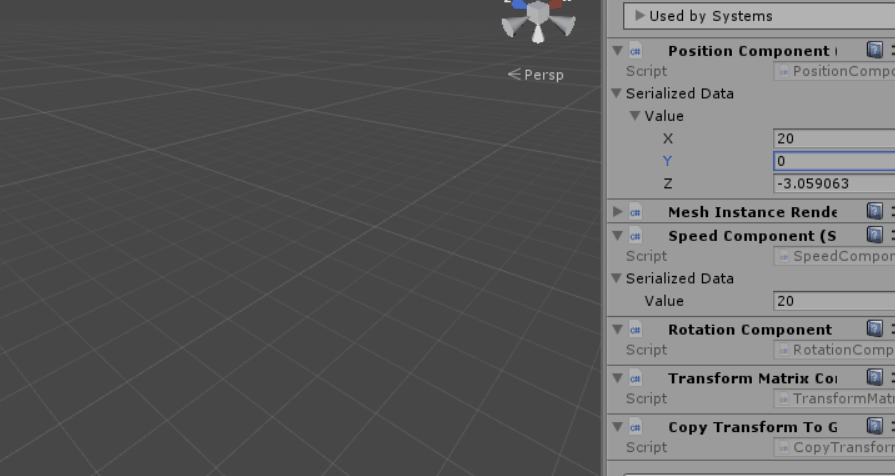Viewport: 895px width, 476px height.
Task: Click the Speed Component Value label
Action: [x=664, y=301]
